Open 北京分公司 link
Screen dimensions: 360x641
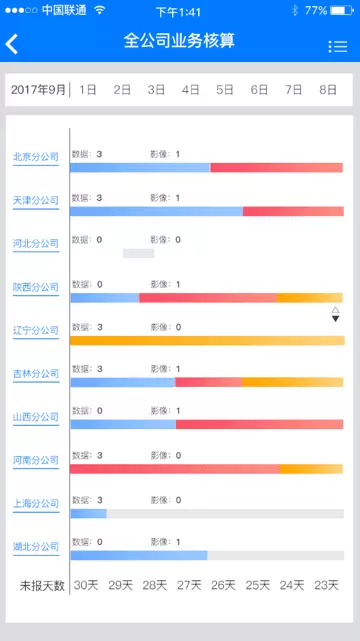(36, 157)
